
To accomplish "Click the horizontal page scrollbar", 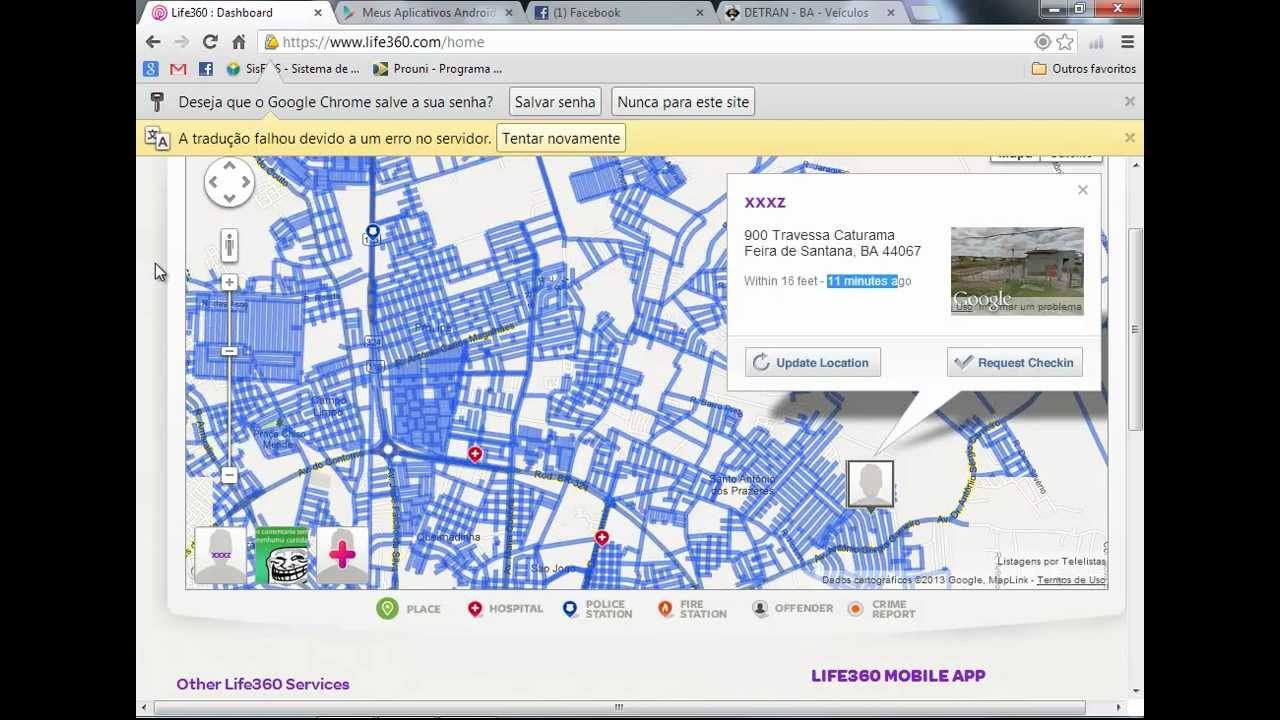I will click(x=618, y=707).
